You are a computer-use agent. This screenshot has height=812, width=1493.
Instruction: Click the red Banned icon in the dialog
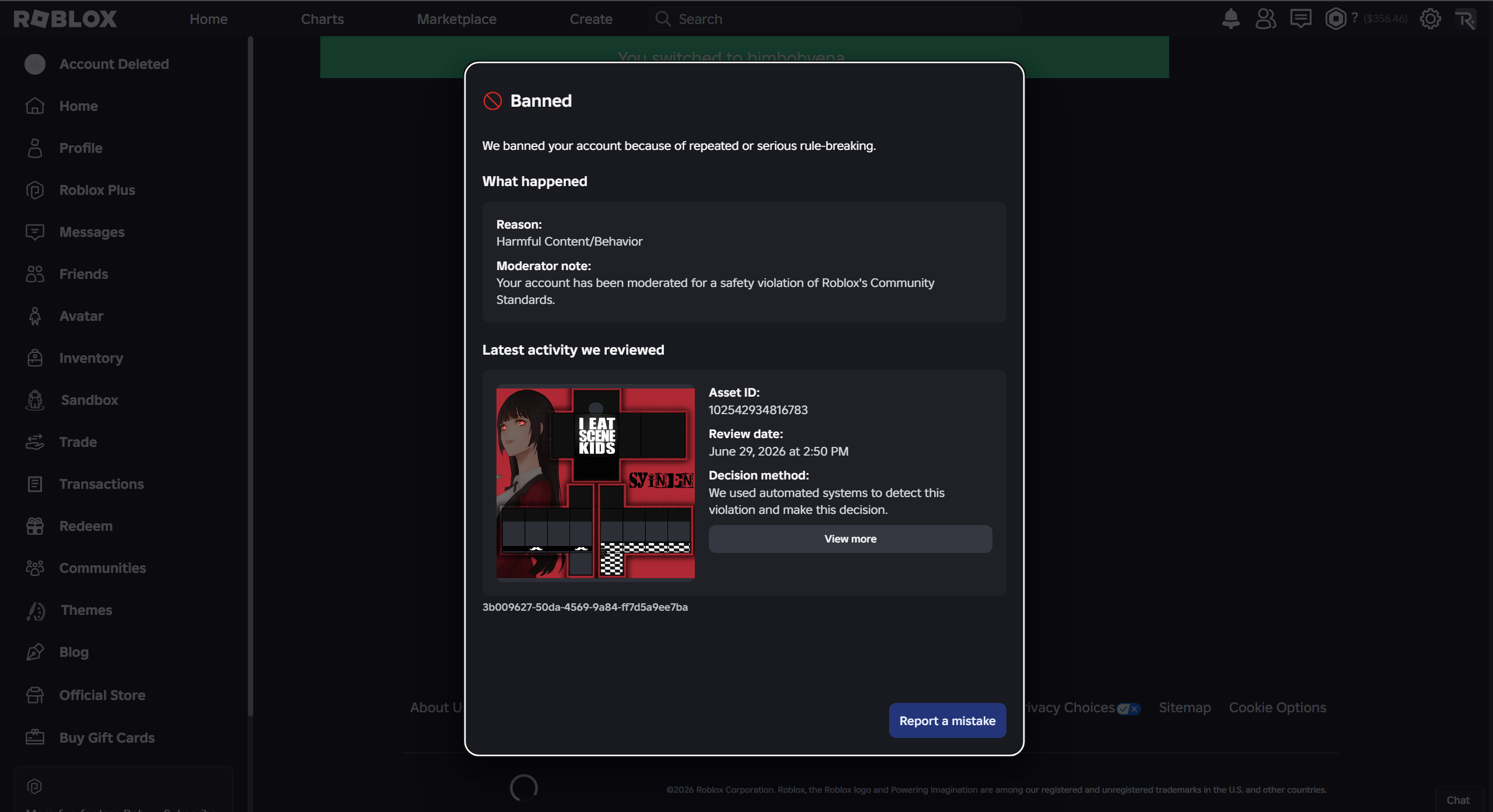pos(492,101)
